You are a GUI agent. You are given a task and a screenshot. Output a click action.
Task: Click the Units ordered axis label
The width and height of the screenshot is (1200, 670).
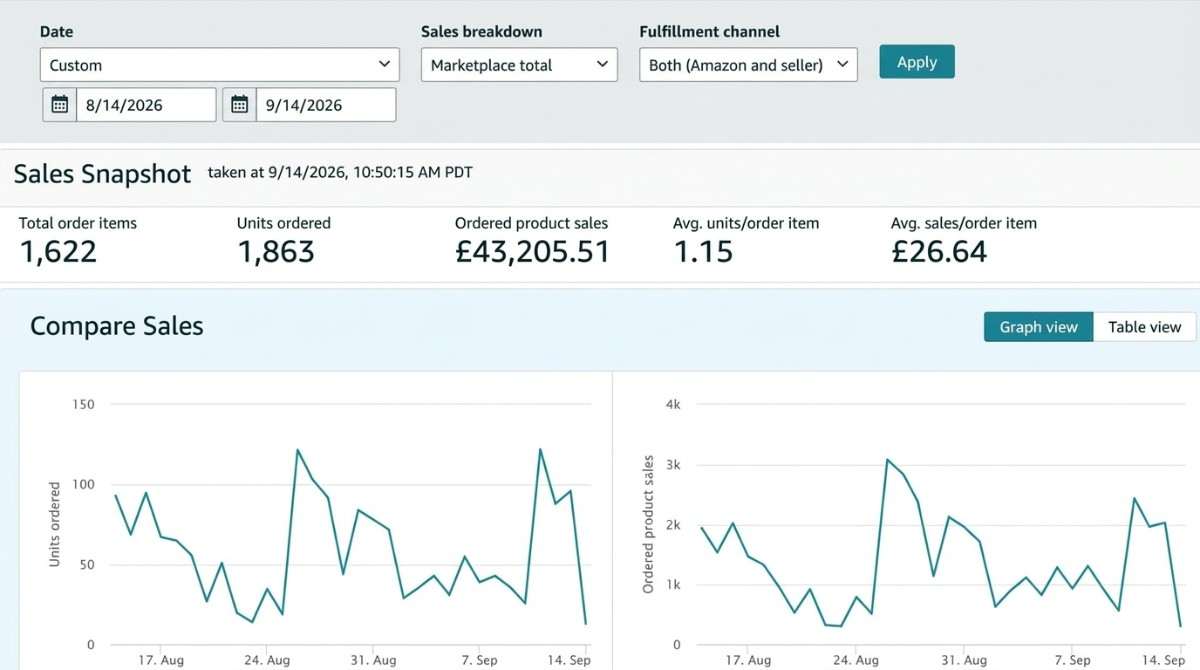[55, 525]
